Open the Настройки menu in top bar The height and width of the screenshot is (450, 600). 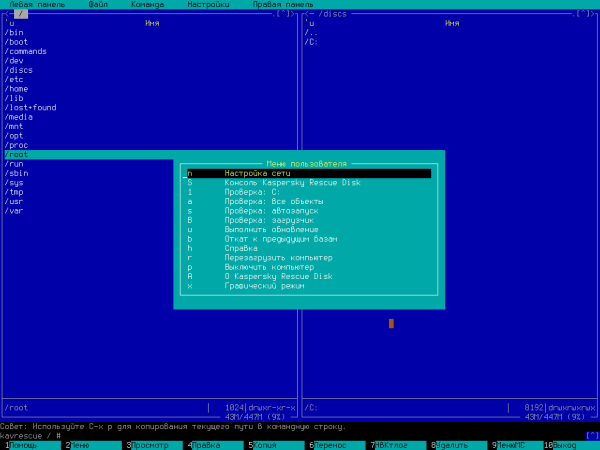tap(208, 5)
